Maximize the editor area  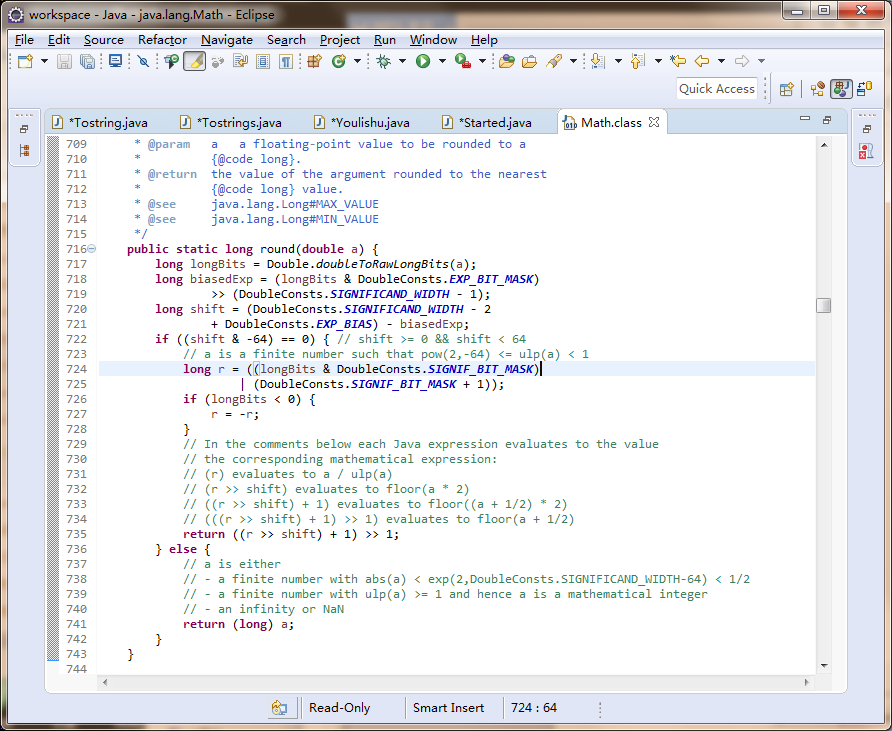[x=827, y=119]
